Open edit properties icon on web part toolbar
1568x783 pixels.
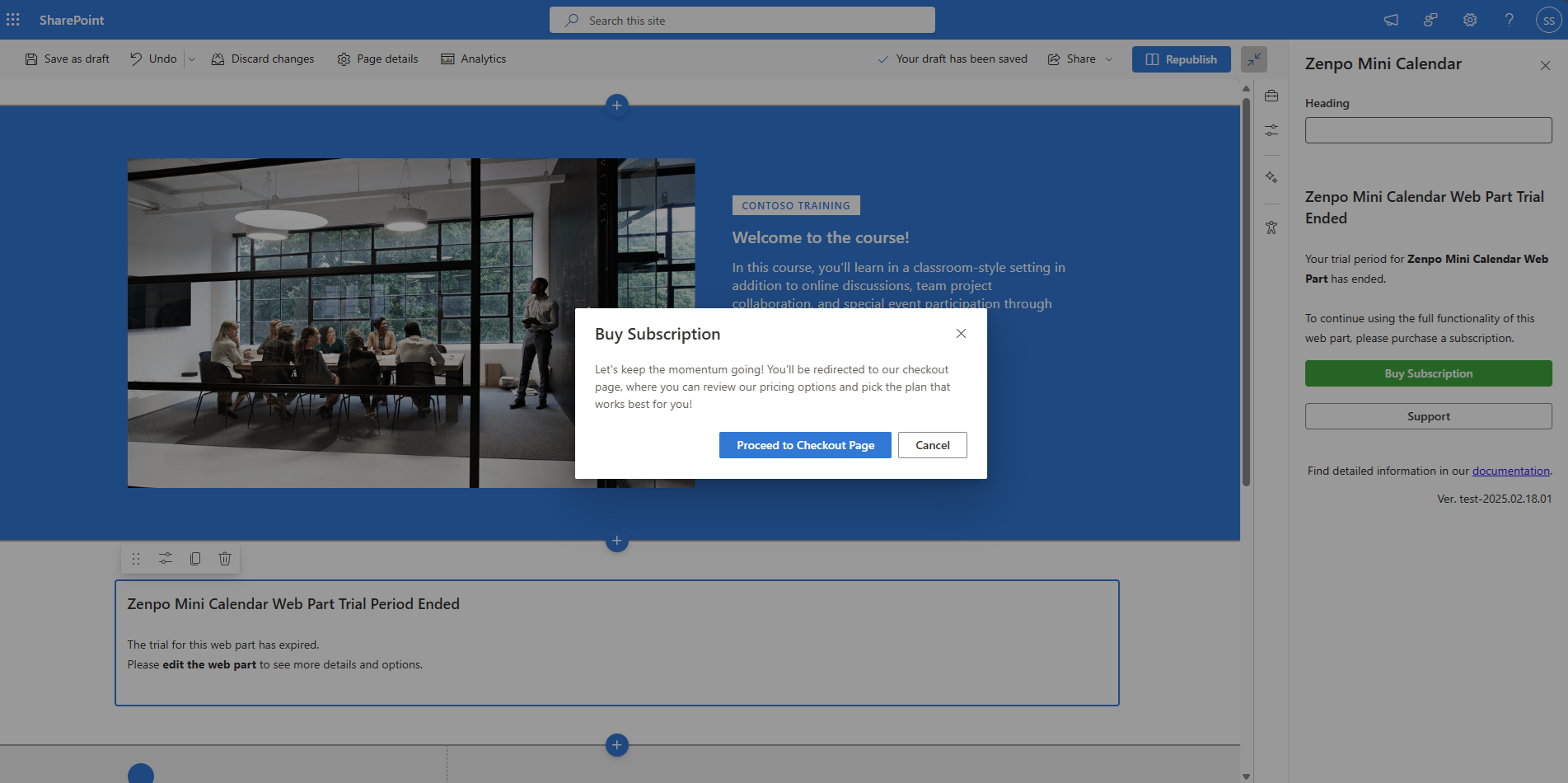click(166, 559)
